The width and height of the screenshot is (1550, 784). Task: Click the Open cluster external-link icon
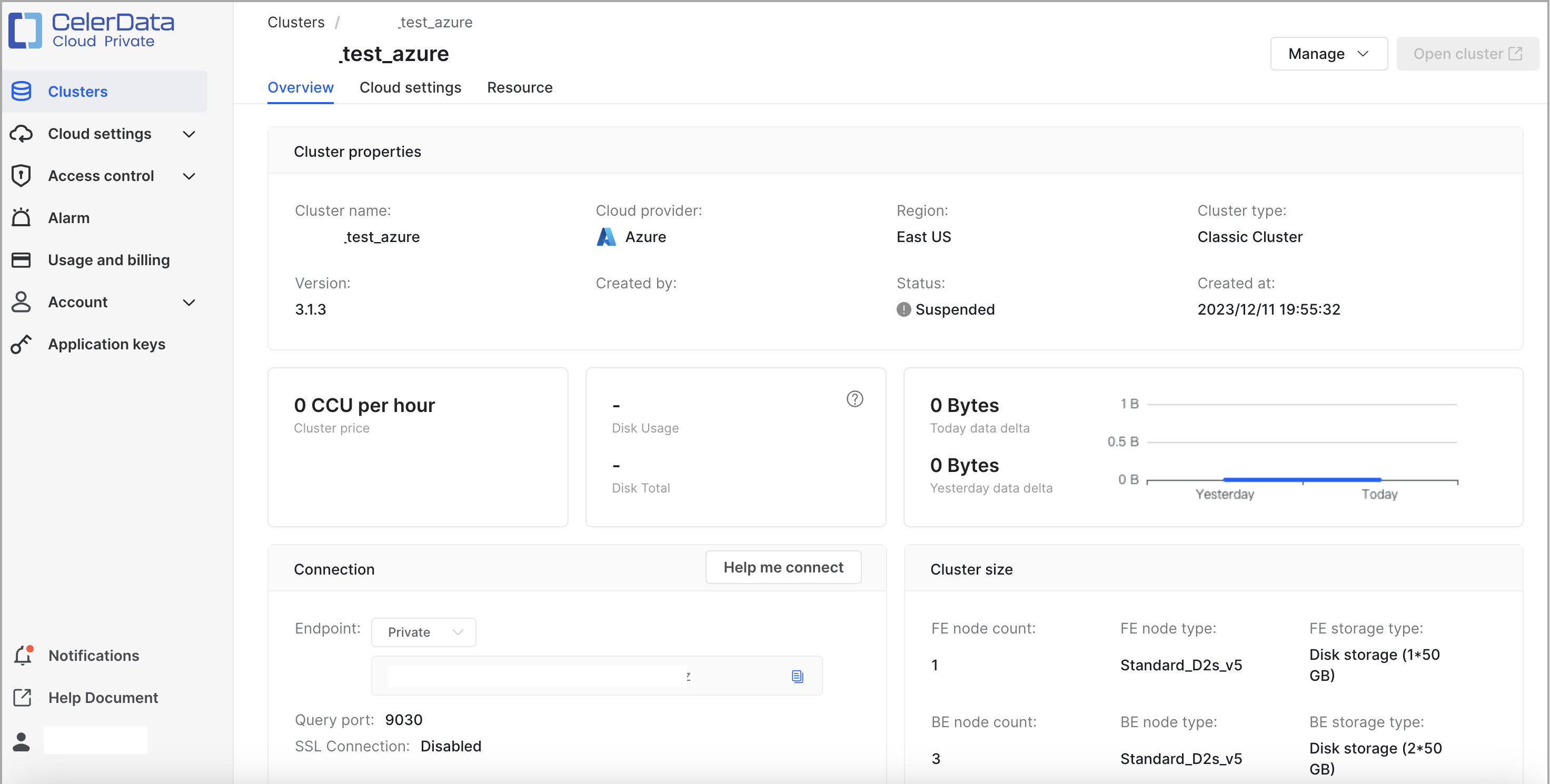pyautogui.click(x=1516, y=54)
